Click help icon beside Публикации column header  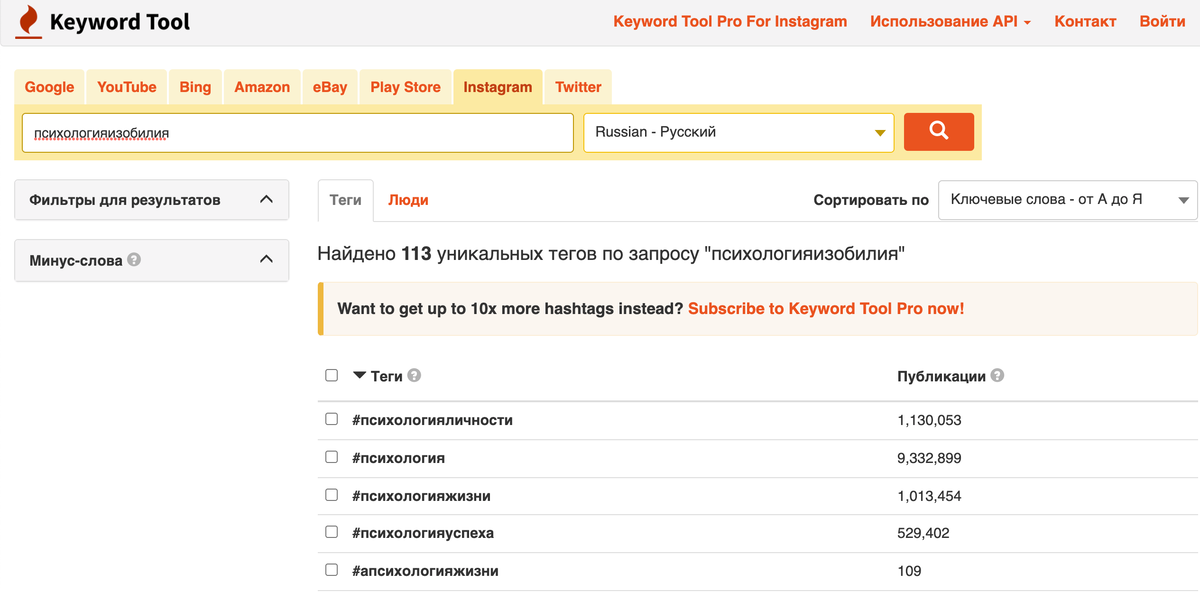pos(997,376)
